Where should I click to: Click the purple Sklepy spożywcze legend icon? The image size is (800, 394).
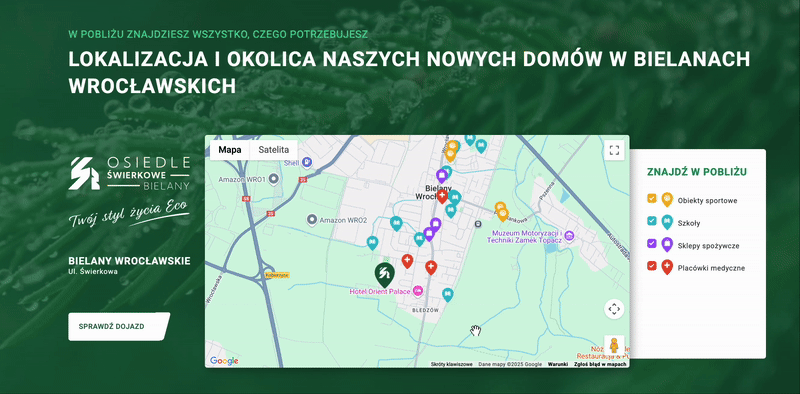[667, 244]
